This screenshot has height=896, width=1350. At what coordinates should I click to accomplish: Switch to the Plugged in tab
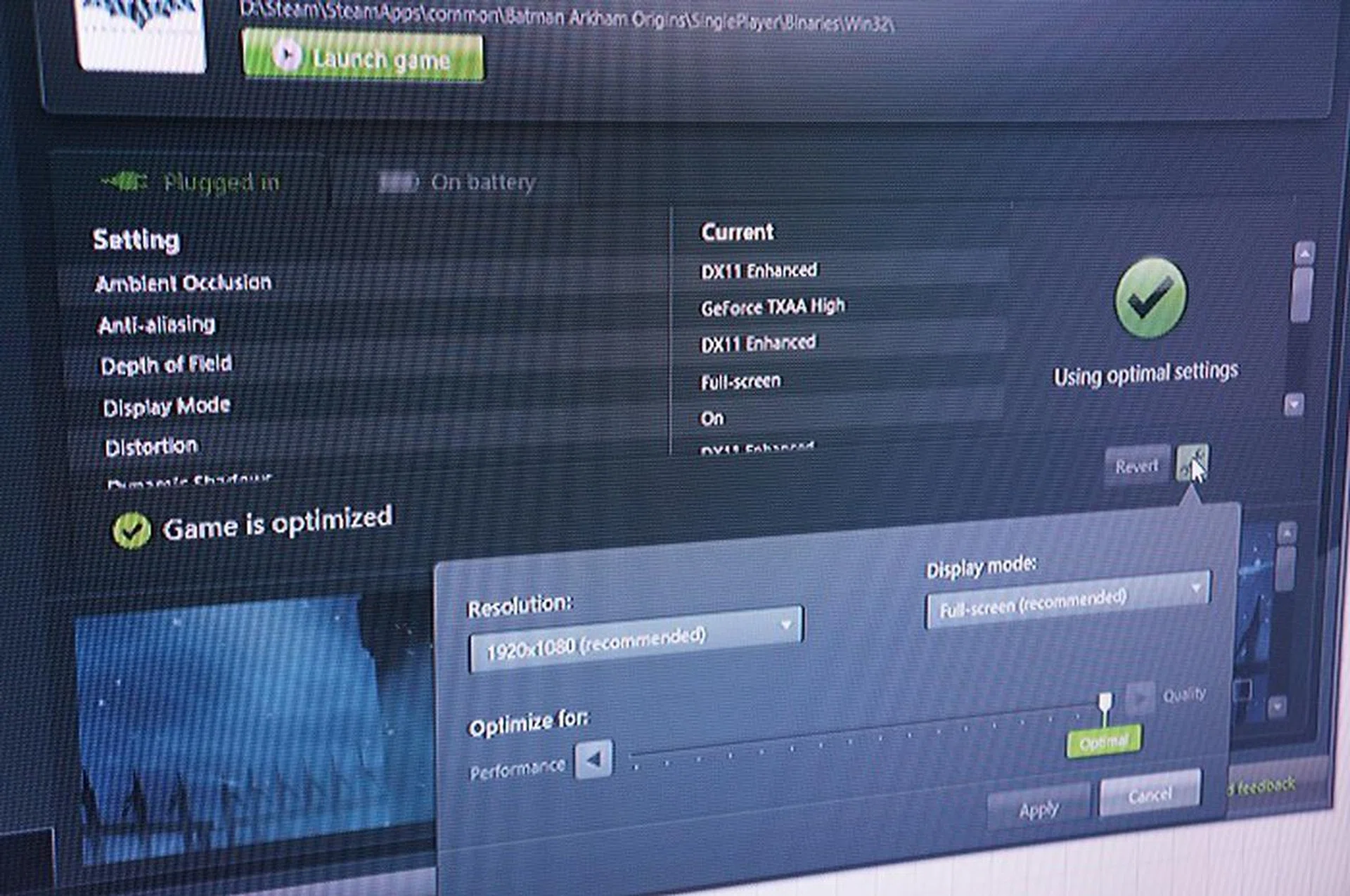pyautogui.click(x=221, y=183)
